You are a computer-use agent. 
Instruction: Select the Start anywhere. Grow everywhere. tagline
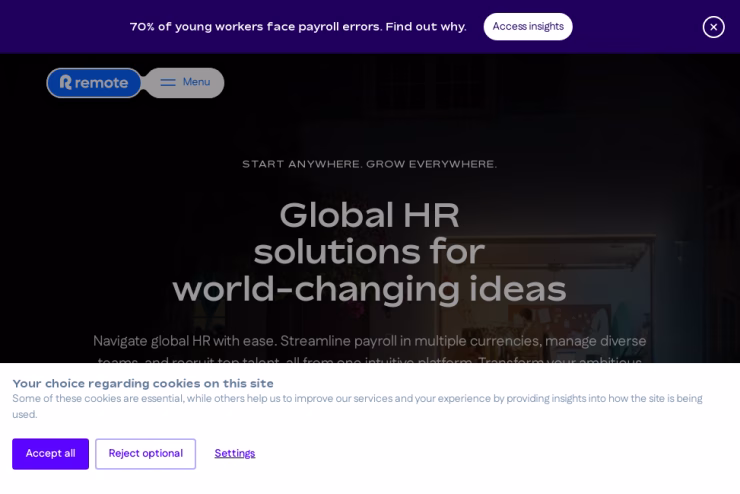(x=370, y=164)
